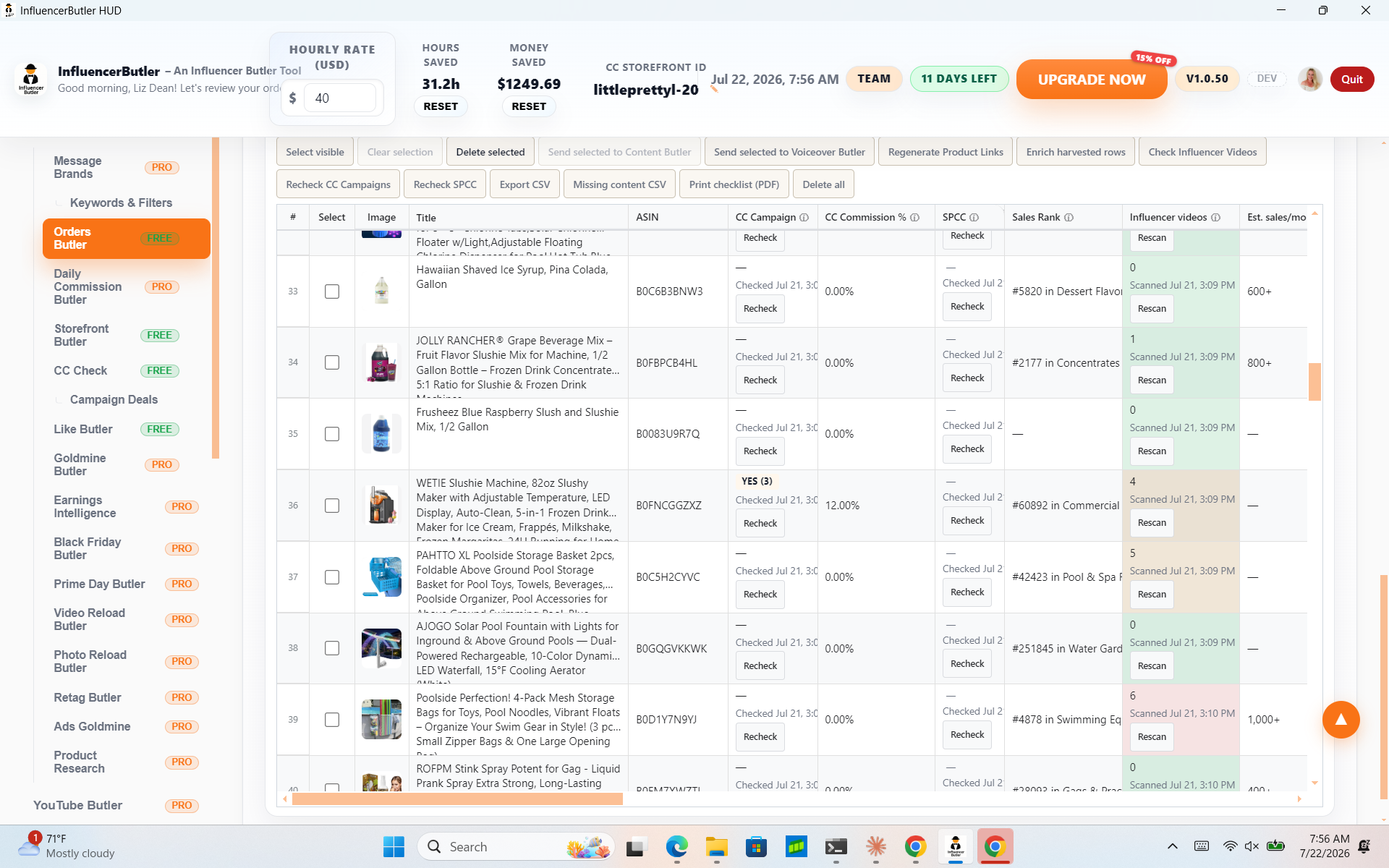Open the weather widget in taskbar
The height and width of the screenshot is (868, 1389).
(67, 846)
